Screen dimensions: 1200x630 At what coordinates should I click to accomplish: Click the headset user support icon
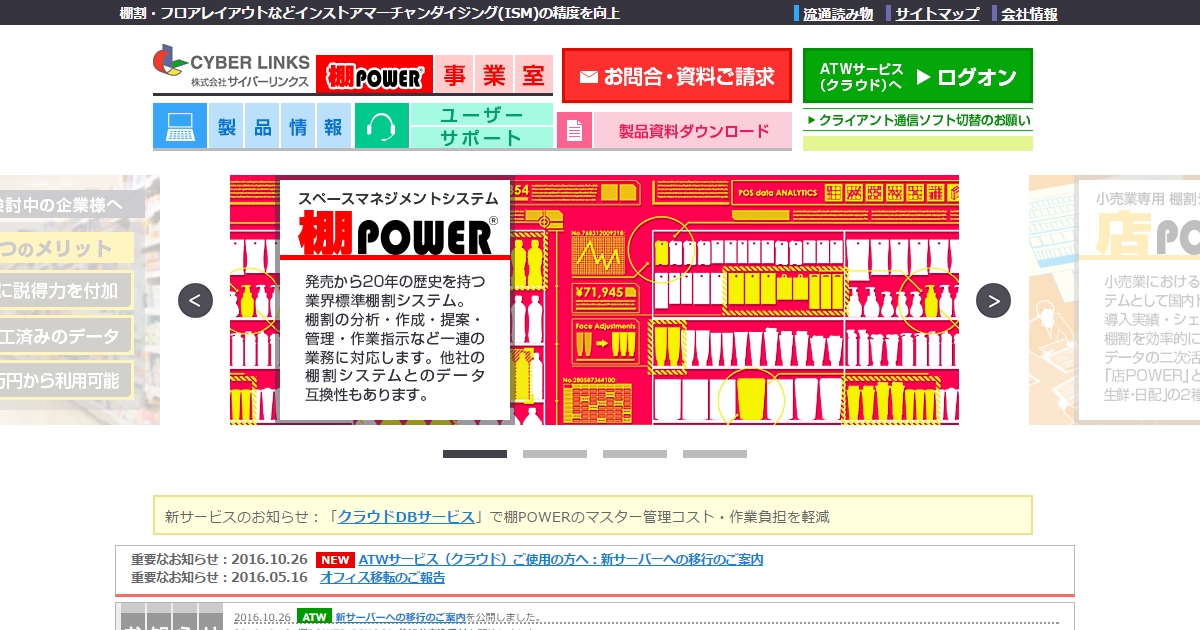(382, 127)
